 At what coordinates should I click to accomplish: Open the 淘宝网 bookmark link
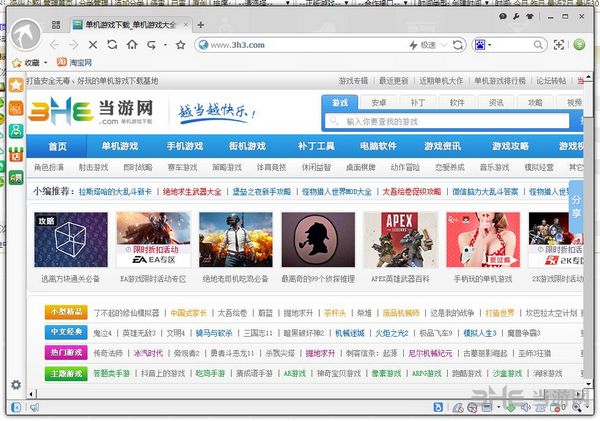(x=74, y=62)
